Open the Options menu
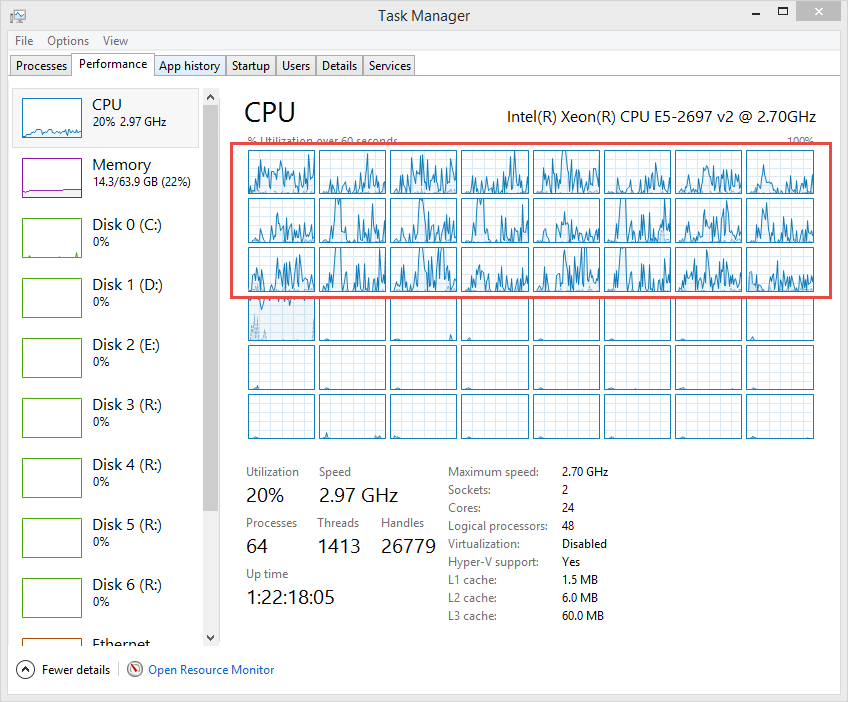Screen dimensions: 848x702 tap(68, 41)
